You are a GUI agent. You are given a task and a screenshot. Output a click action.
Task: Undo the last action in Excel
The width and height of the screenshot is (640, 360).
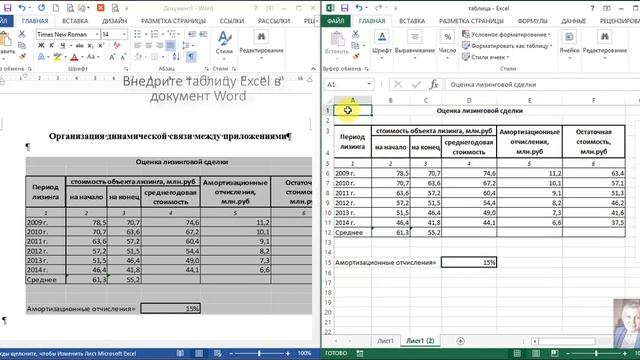359,8
